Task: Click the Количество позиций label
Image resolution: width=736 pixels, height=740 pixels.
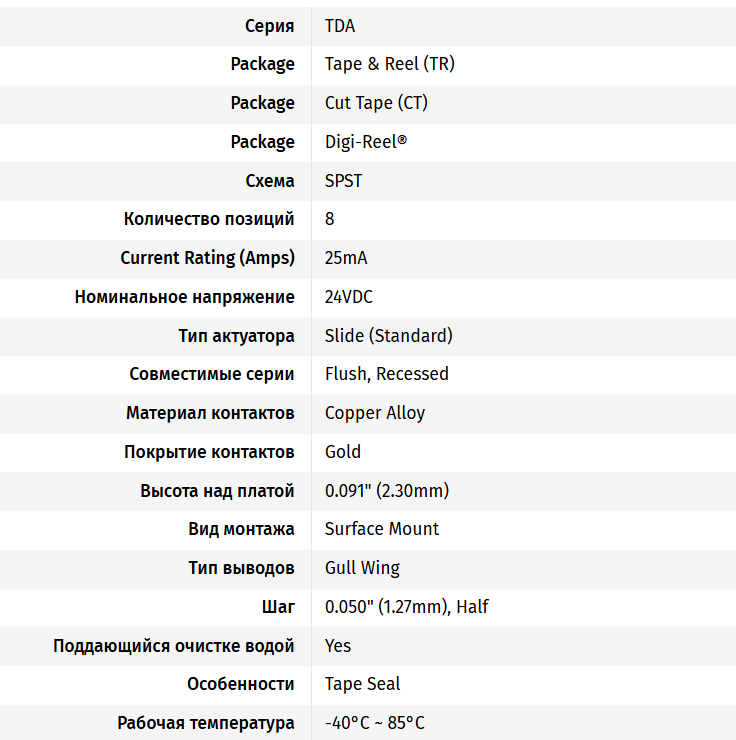Action: (209, 219)
